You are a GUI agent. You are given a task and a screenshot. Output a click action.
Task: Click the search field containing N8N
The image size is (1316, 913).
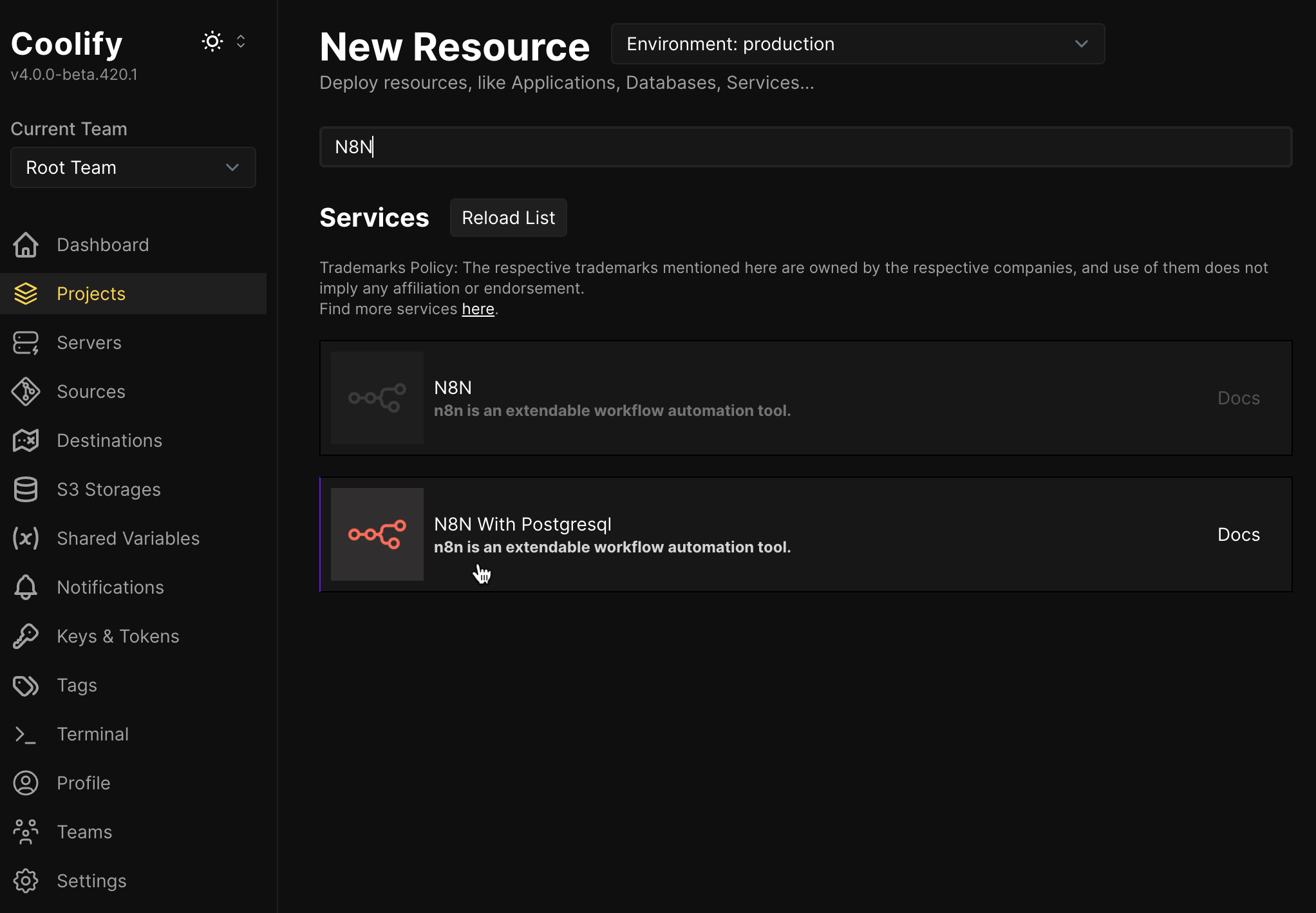(x=805, y=147)
